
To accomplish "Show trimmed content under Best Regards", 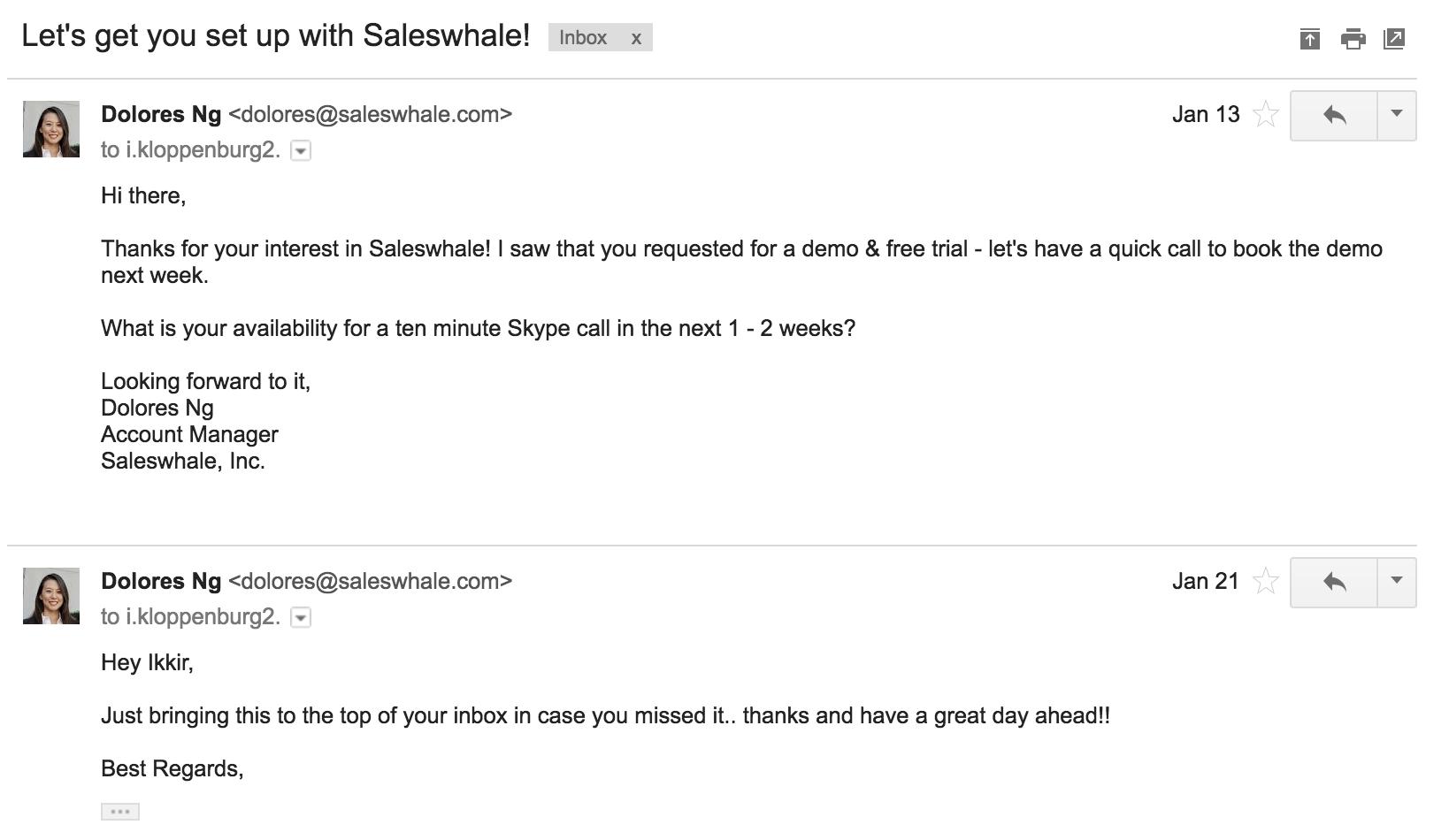I will point(120,812).
